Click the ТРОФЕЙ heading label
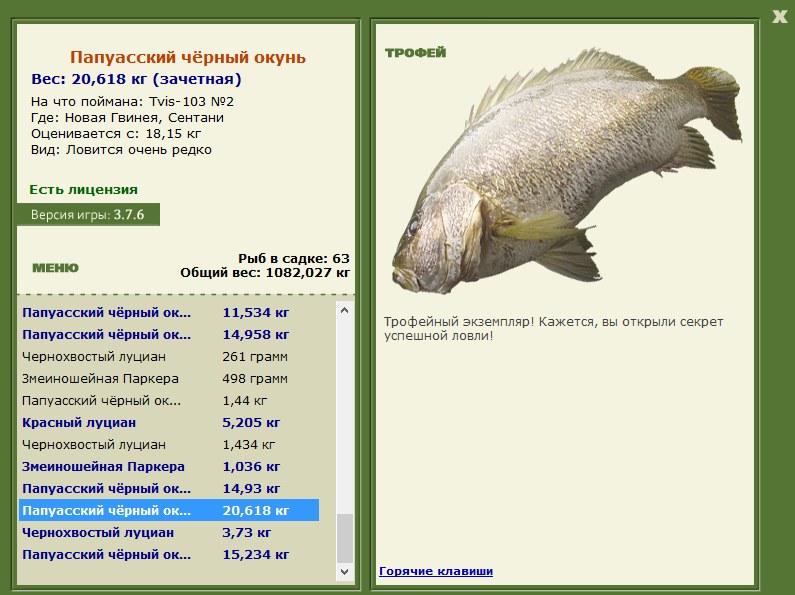This screenshot has width=795, height=595. [415, 53]
